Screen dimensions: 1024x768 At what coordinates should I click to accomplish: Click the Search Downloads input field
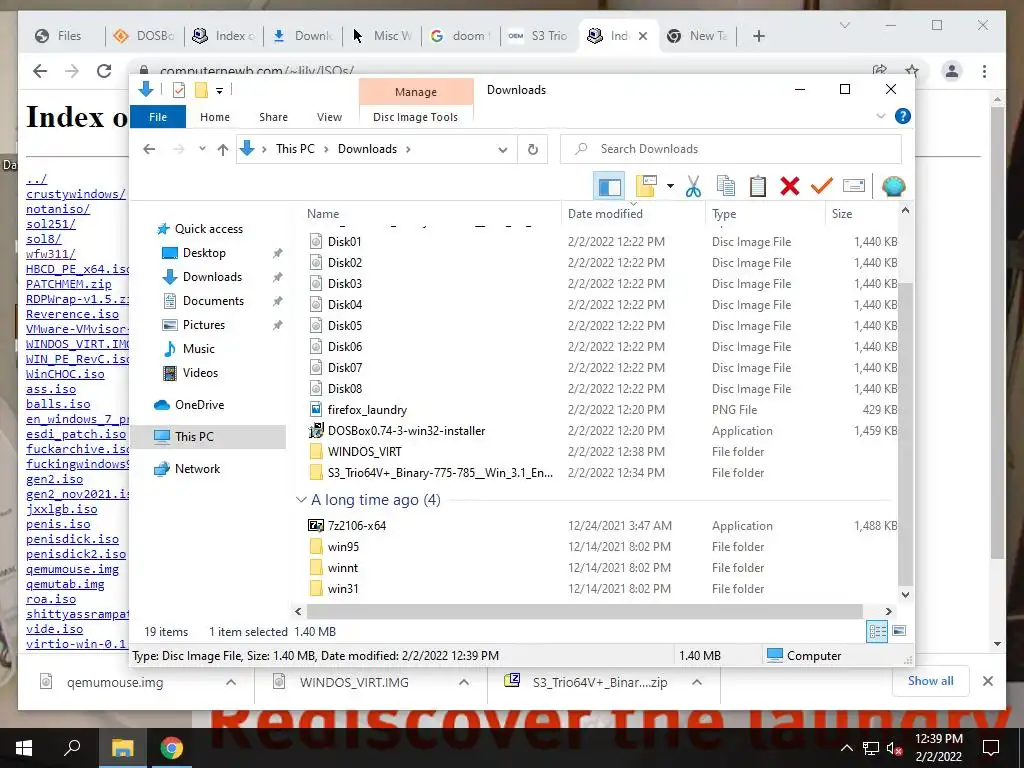coord(731,149)
